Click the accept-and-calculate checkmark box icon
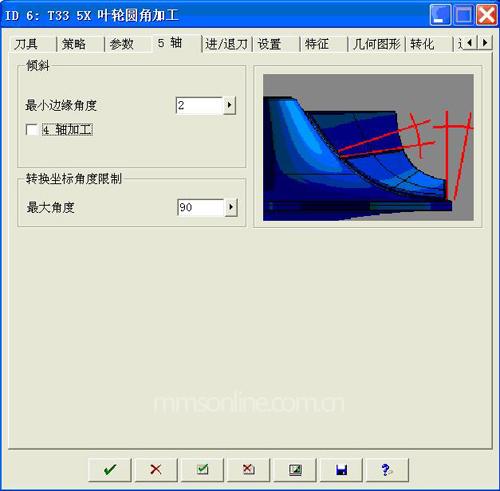Screen dimensions: 500x491 (x=202, y=470)
